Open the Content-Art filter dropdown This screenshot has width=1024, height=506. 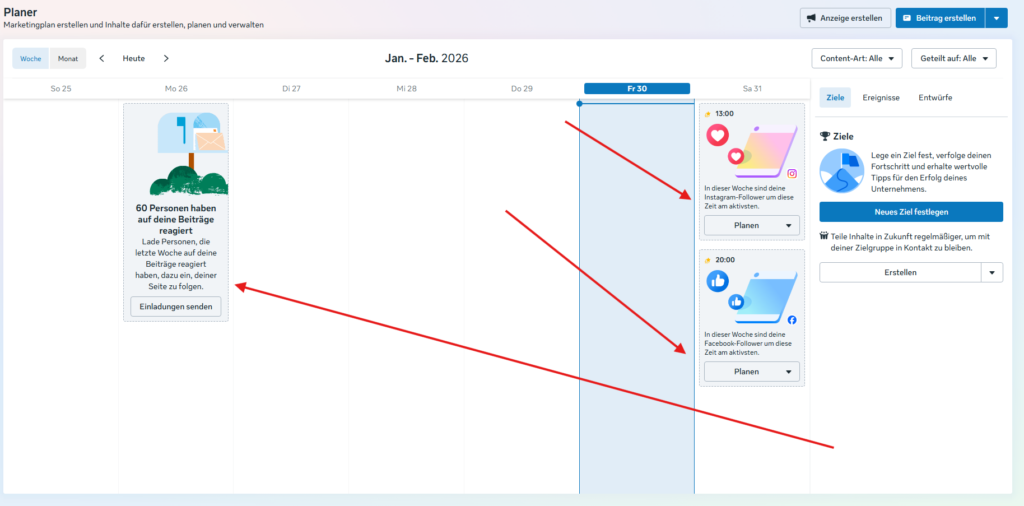coord(857,59)
